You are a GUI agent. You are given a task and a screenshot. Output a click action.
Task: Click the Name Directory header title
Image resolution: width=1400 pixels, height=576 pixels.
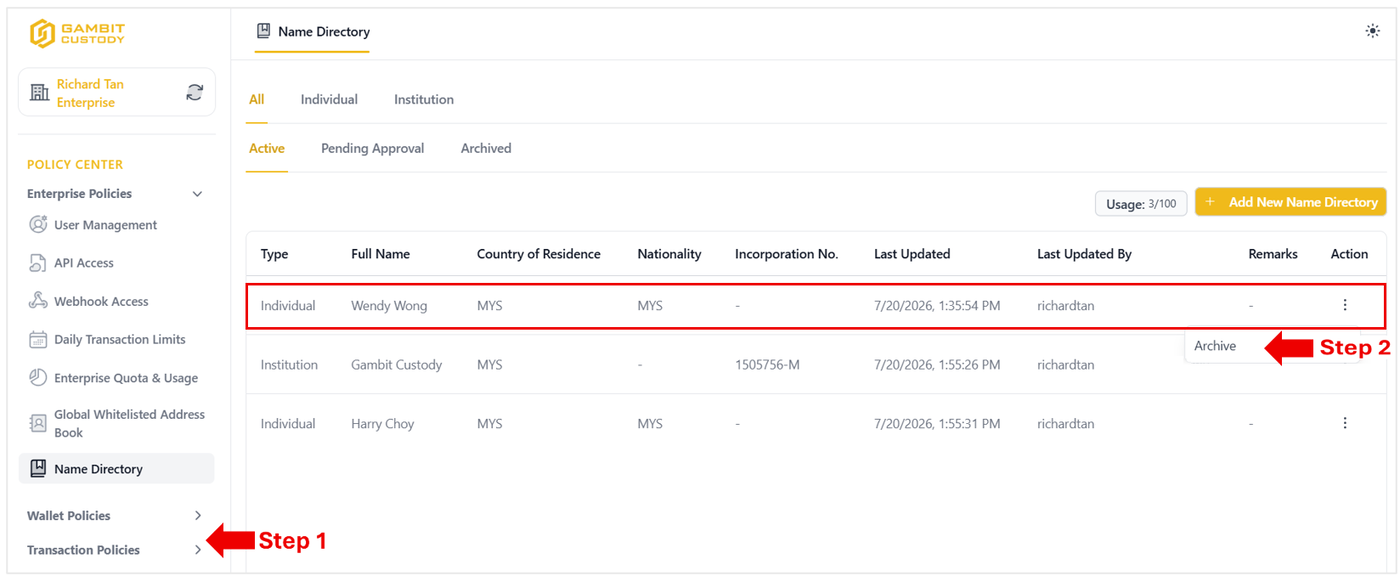click(x=324, y=31)
